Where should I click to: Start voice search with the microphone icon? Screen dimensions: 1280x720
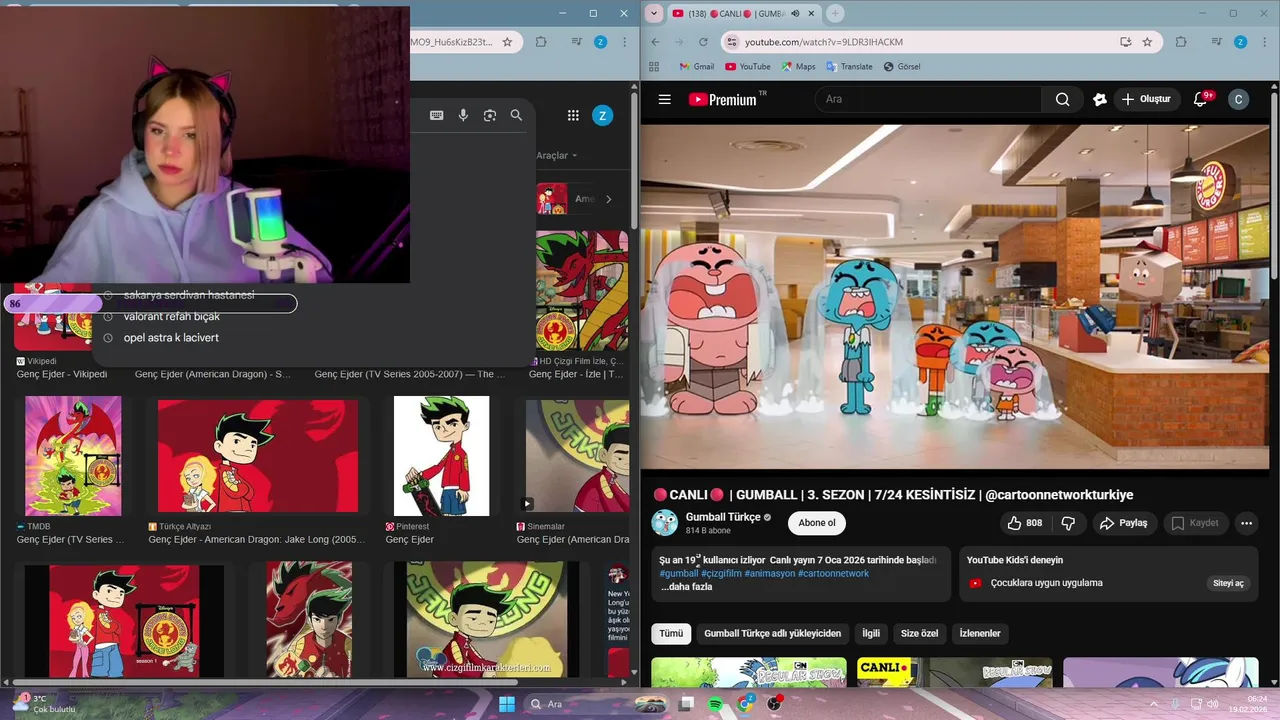point(463,115)
